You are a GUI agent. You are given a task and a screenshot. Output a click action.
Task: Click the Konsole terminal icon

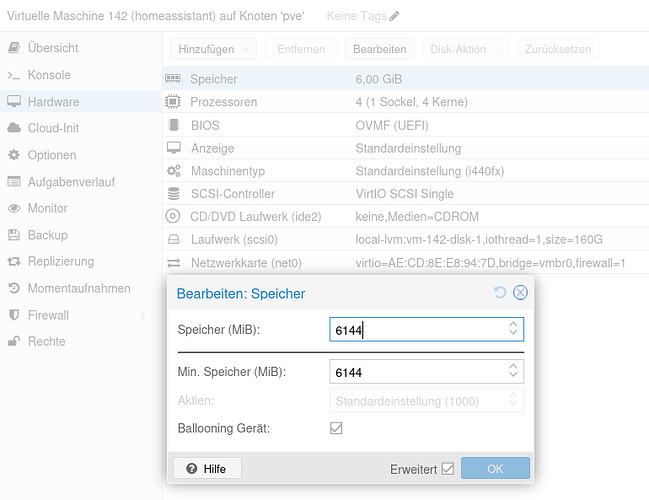[14, 75]
